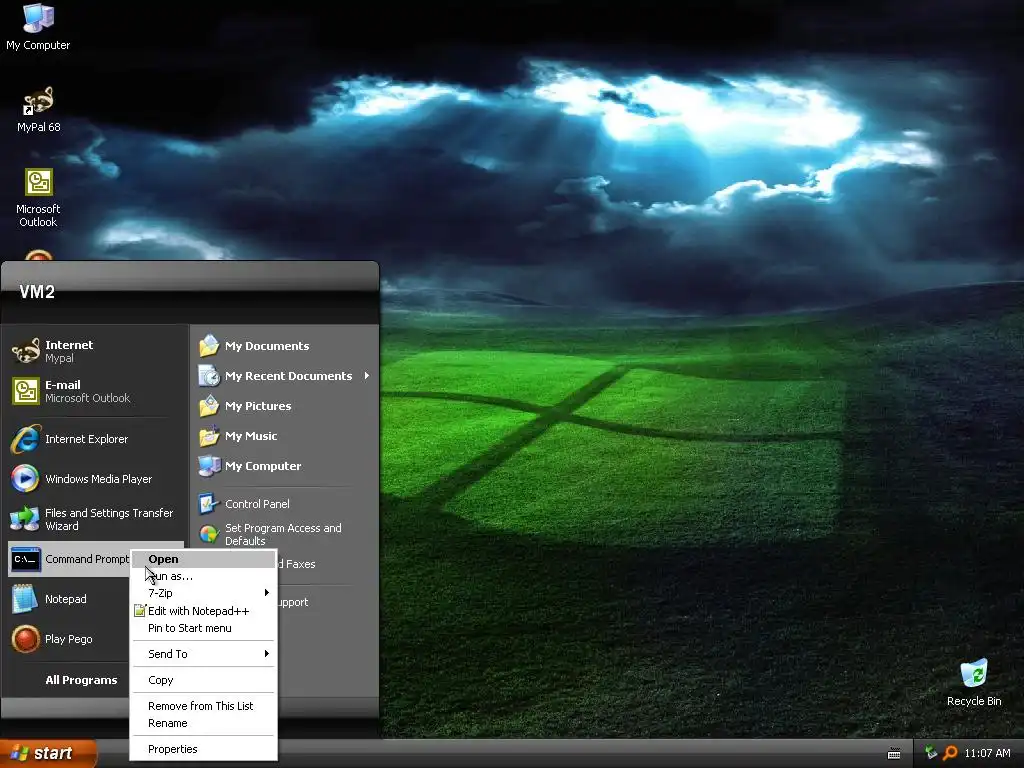Open My Pictures folder
This screenshot has width=1024, height=768.
coord(285,406)
